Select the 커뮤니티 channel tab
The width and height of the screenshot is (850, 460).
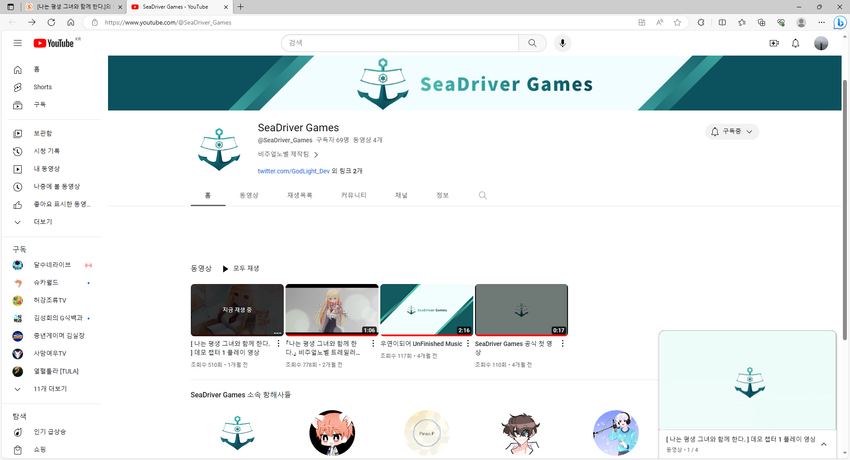[x=353, y=195]
